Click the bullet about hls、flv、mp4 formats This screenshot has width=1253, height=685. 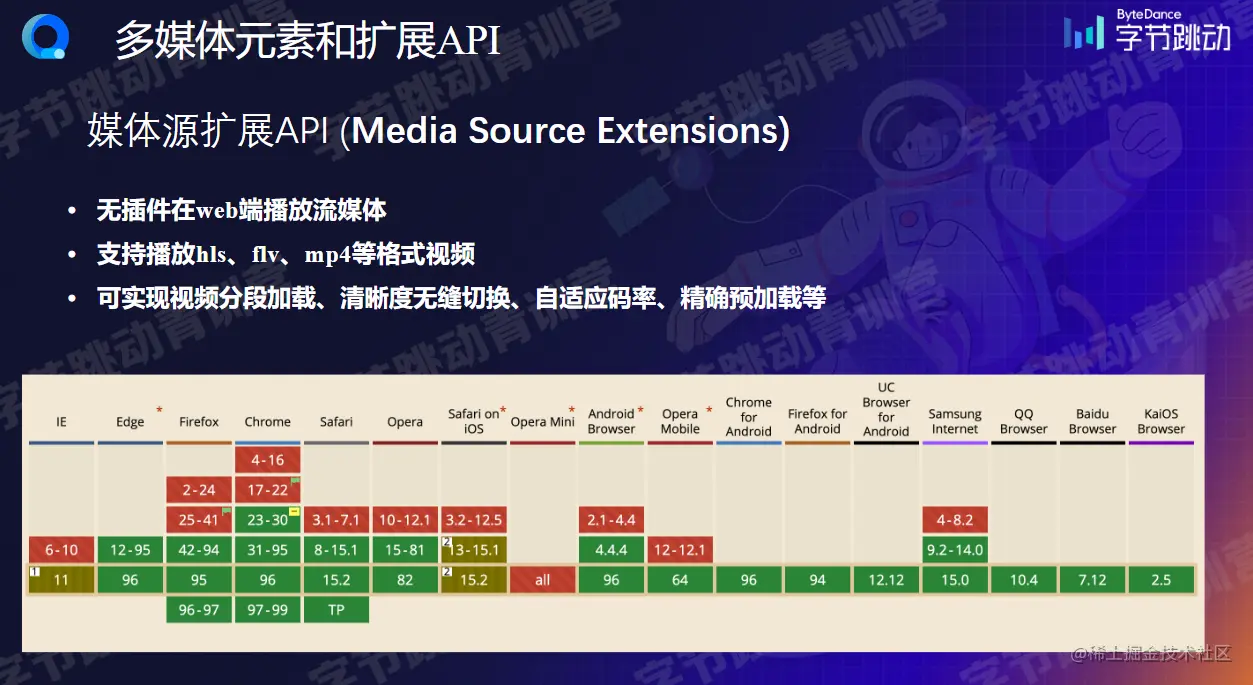(x=285, y=255)
